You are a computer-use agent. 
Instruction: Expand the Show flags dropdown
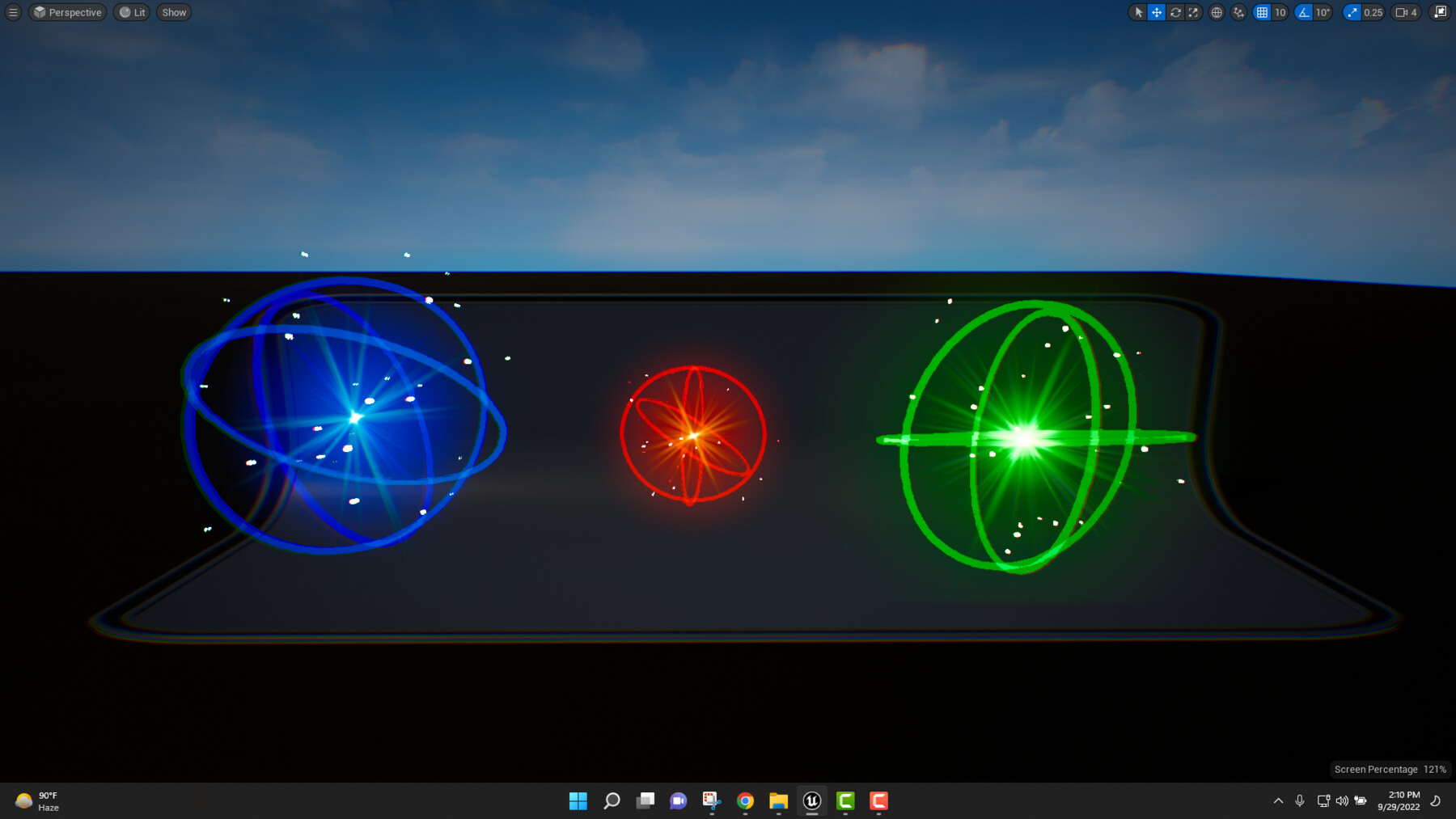pos(173,12)
